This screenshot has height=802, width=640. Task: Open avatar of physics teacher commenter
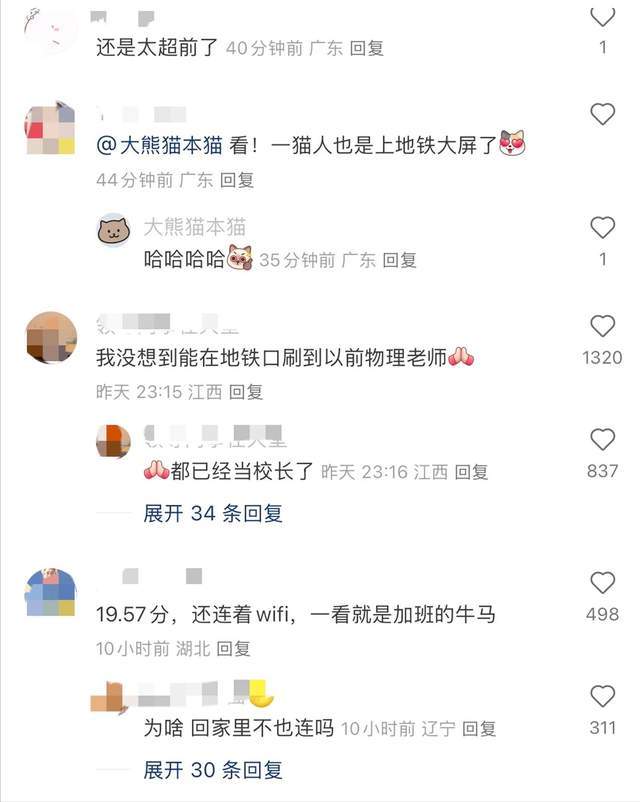pos(51,337)
